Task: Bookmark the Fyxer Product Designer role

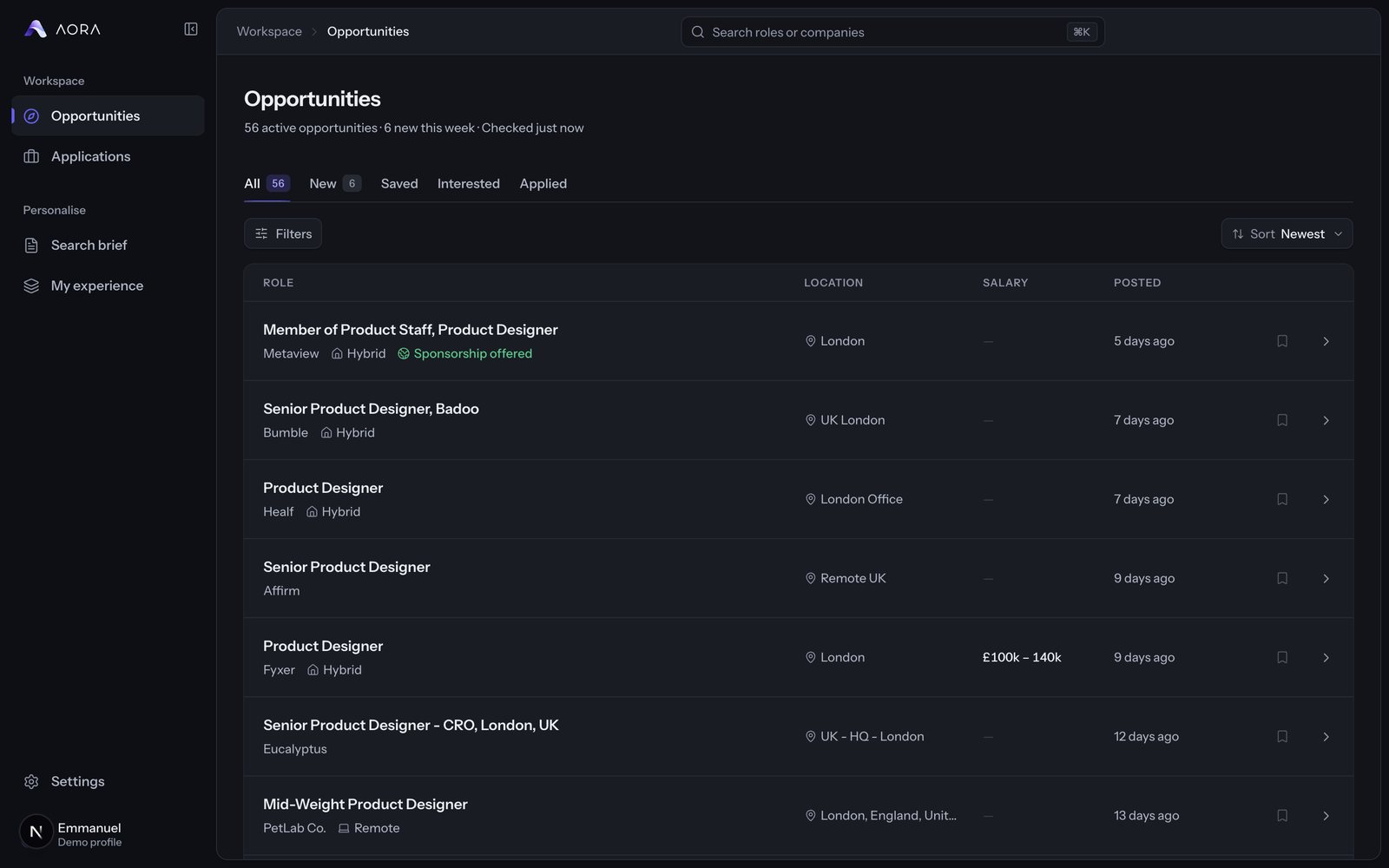Action: tap(1282, 657)
